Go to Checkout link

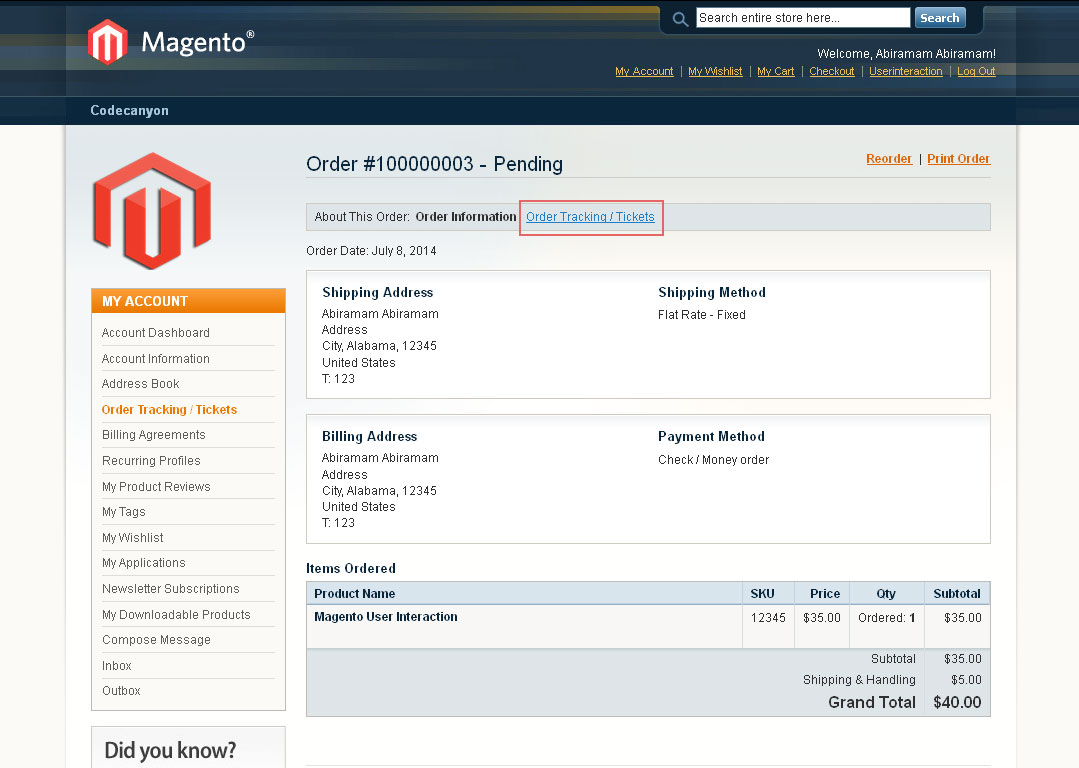(x=831, y=71)
